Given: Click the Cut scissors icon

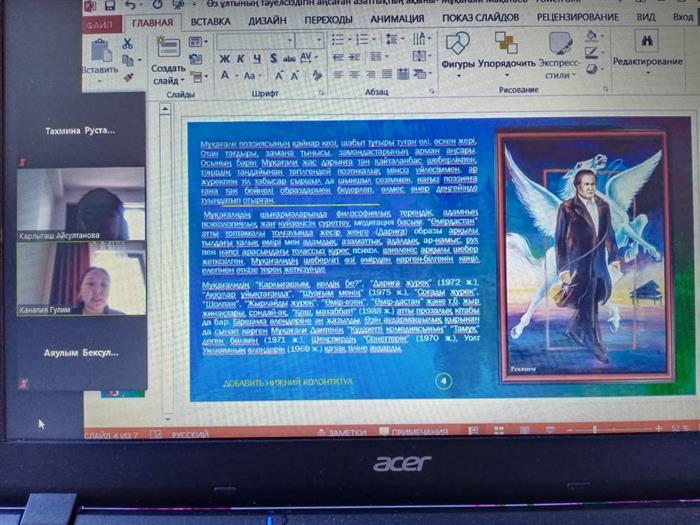Looking at the screenshot, I should pos(127,44).
